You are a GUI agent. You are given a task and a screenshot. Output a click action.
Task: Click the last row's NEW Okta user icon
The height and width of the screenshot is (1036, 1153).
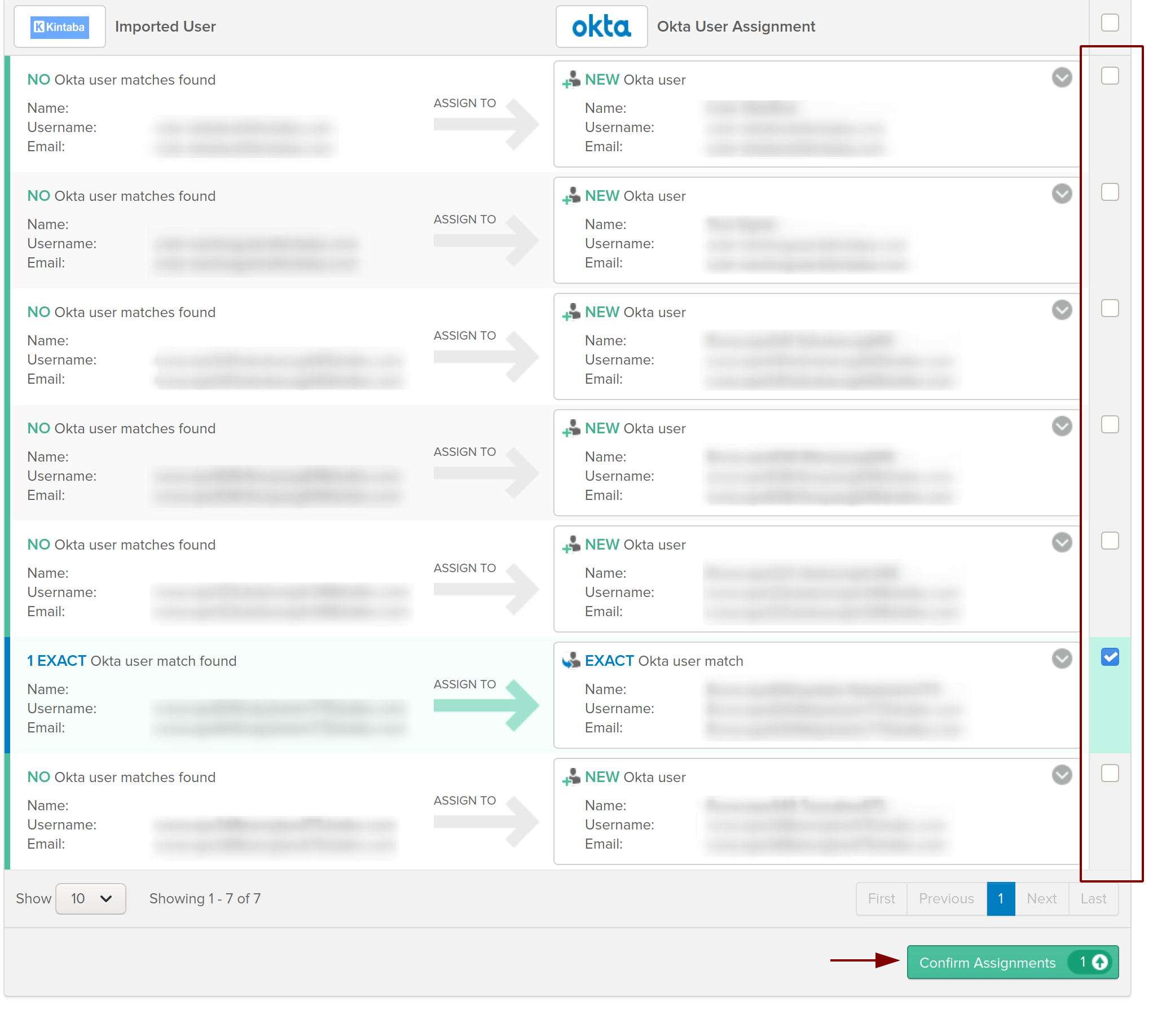571,777
